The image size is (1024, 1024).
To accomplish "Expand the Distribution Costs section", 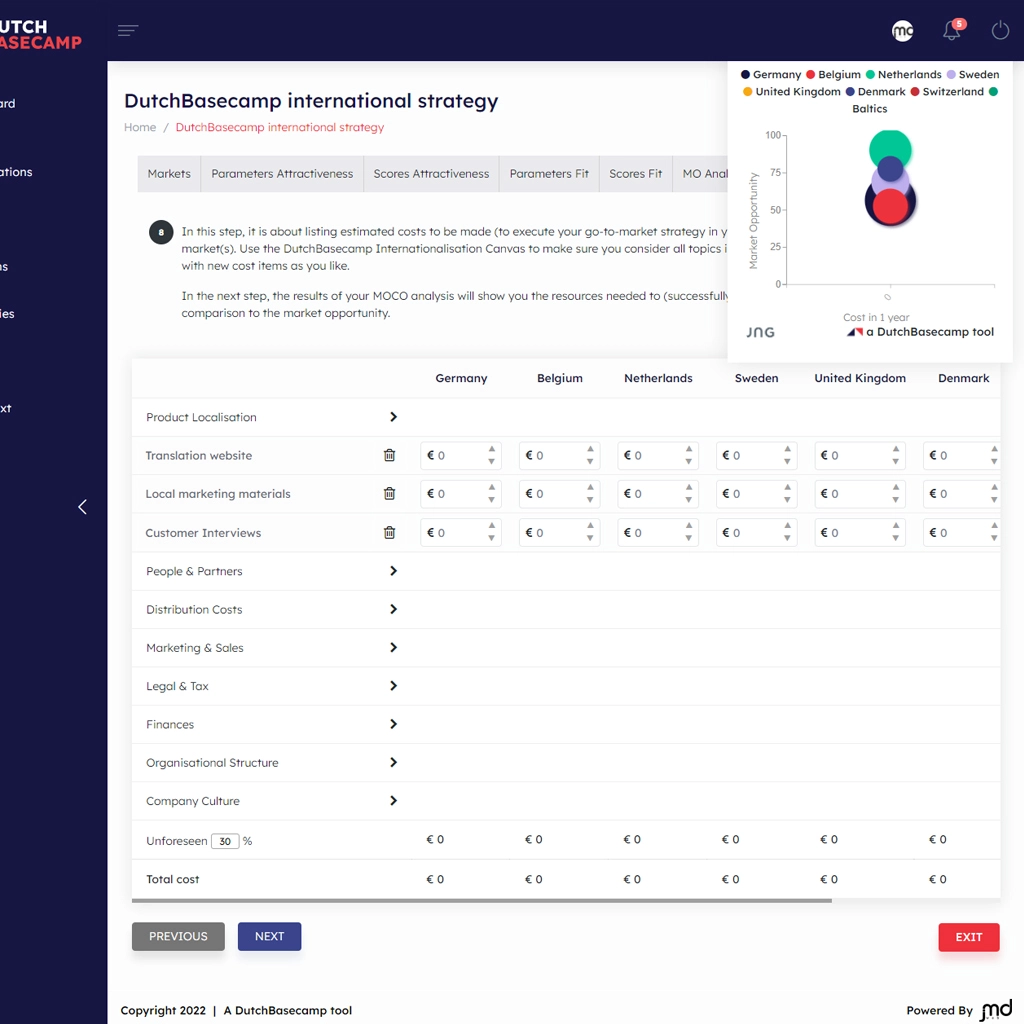I will [x=393, y=609].
